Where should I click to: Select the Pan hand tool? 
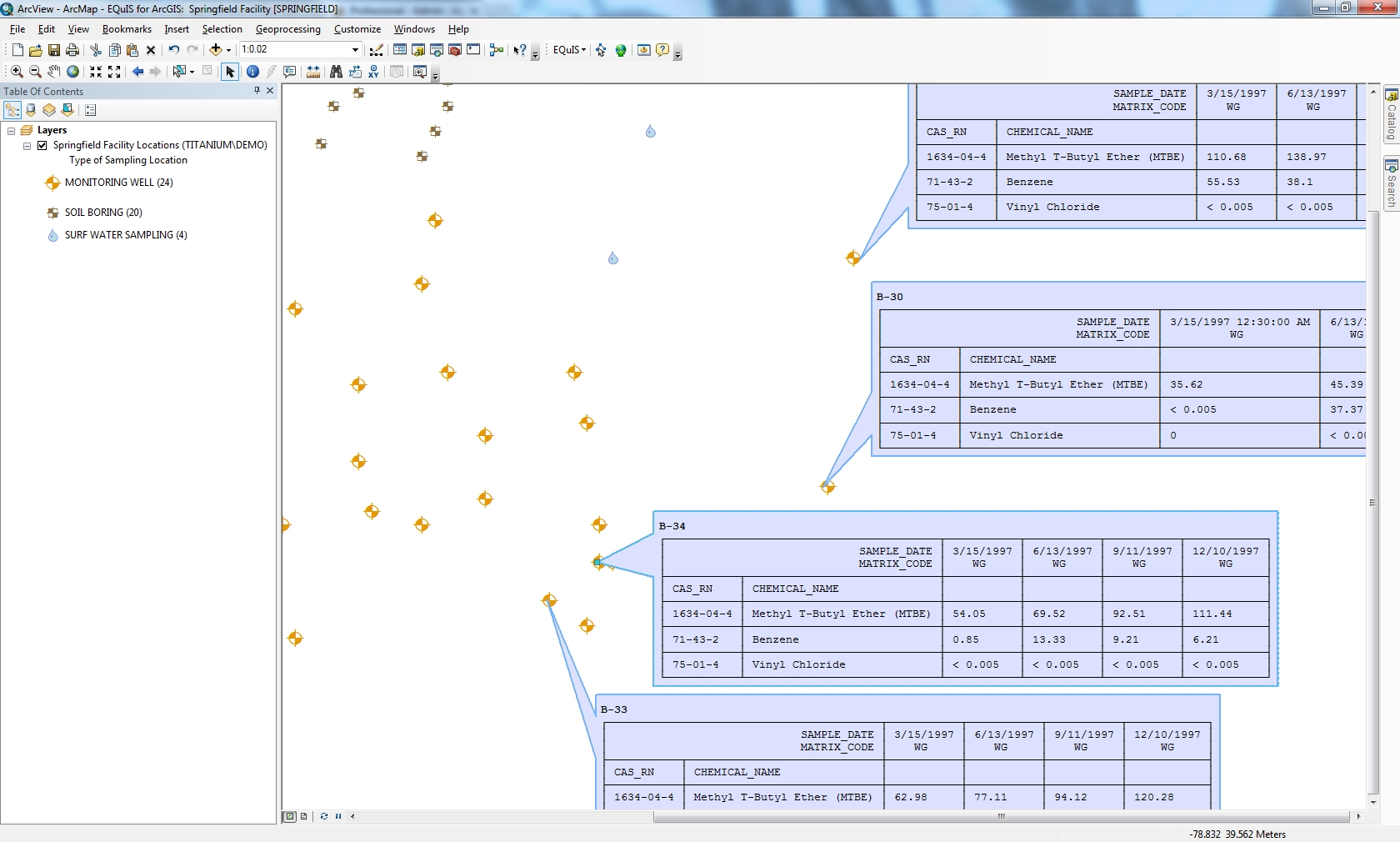click(x=53, y=72)
